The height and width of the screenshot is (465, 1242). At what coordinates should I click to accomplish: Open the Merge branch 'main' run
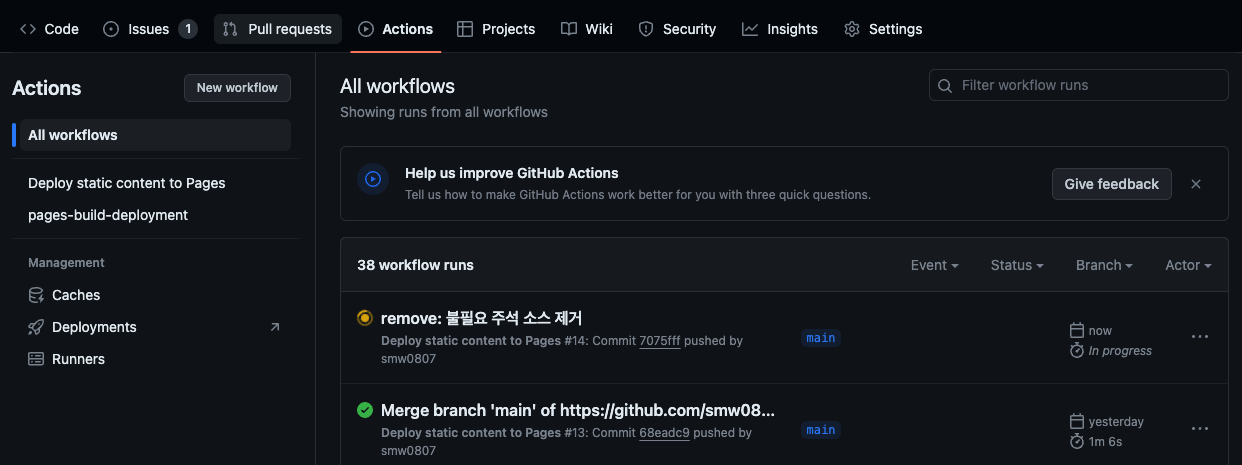pos(578,410)
